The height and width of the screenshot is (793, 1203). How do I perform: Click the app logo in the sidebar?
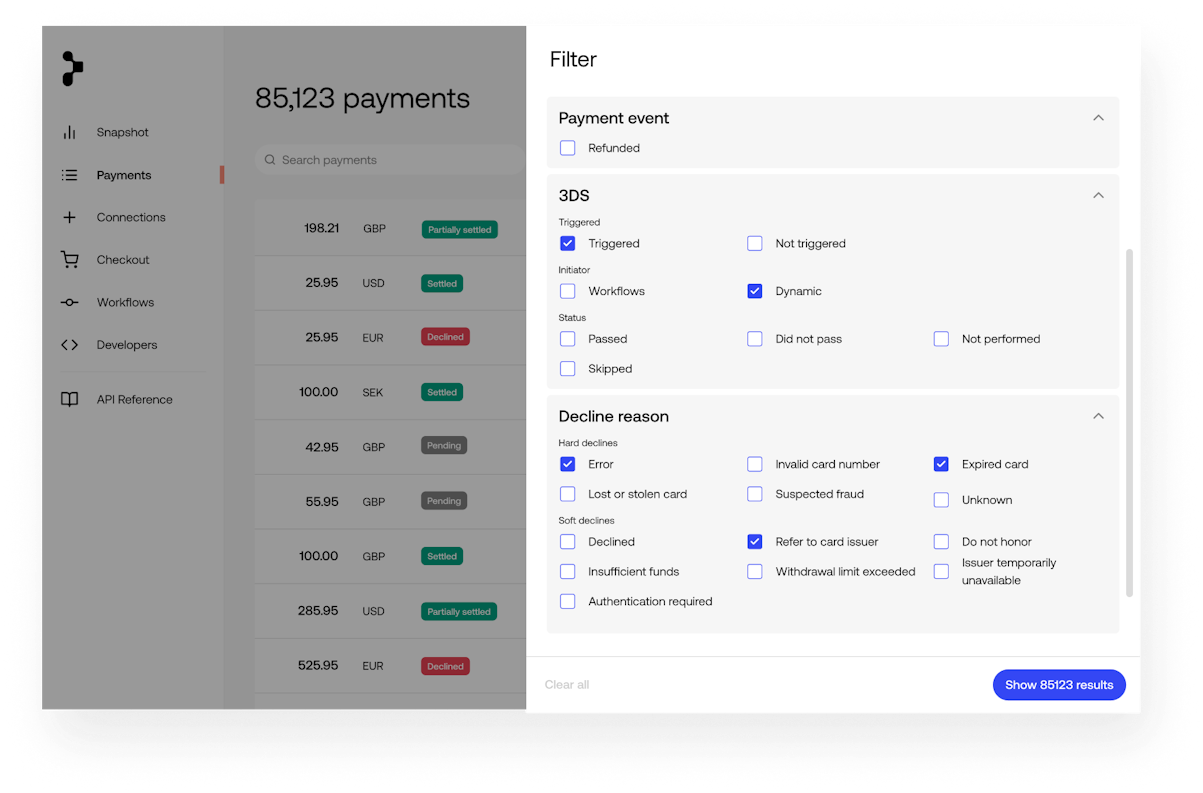[x=72, y=69]
